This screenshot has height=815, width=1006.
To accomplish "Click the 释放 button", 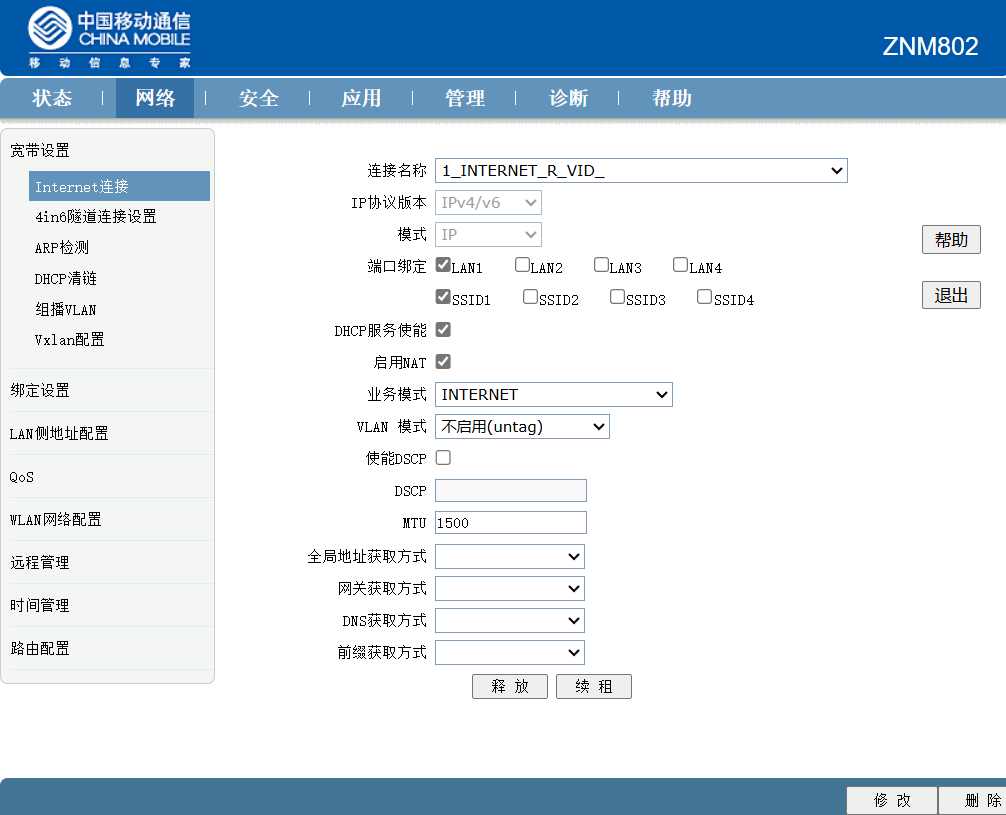I will [509, 686].
